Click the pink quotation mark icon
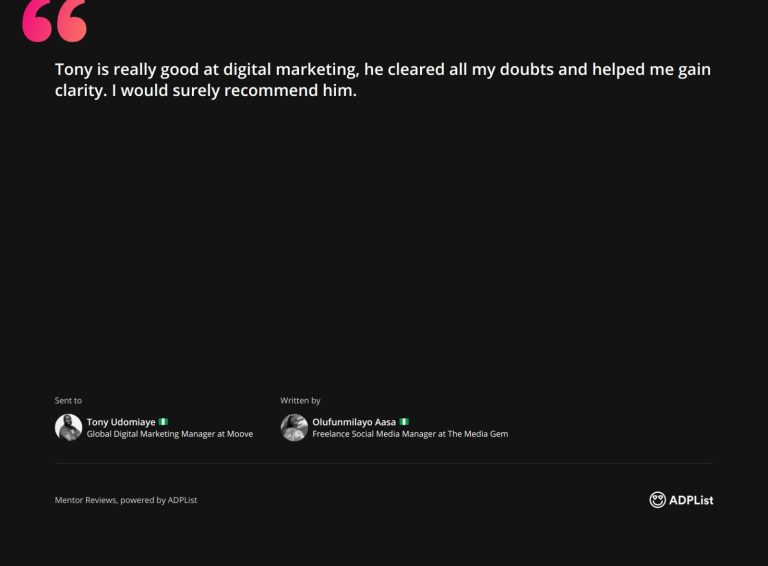This screenshot has width=768, height=566. pos(54,21)
